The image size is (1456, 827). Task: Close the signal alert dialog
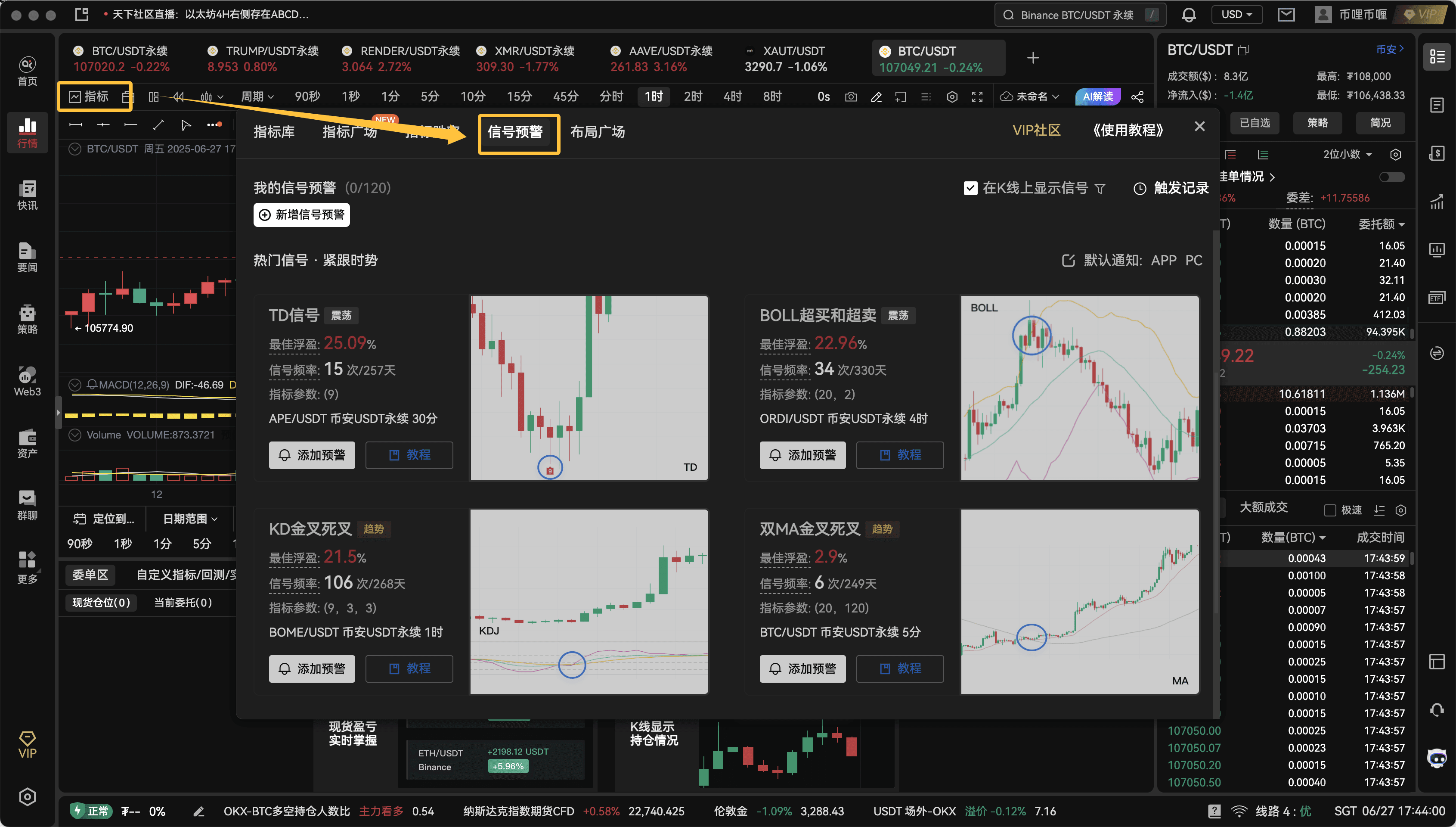click(1199, 126)
